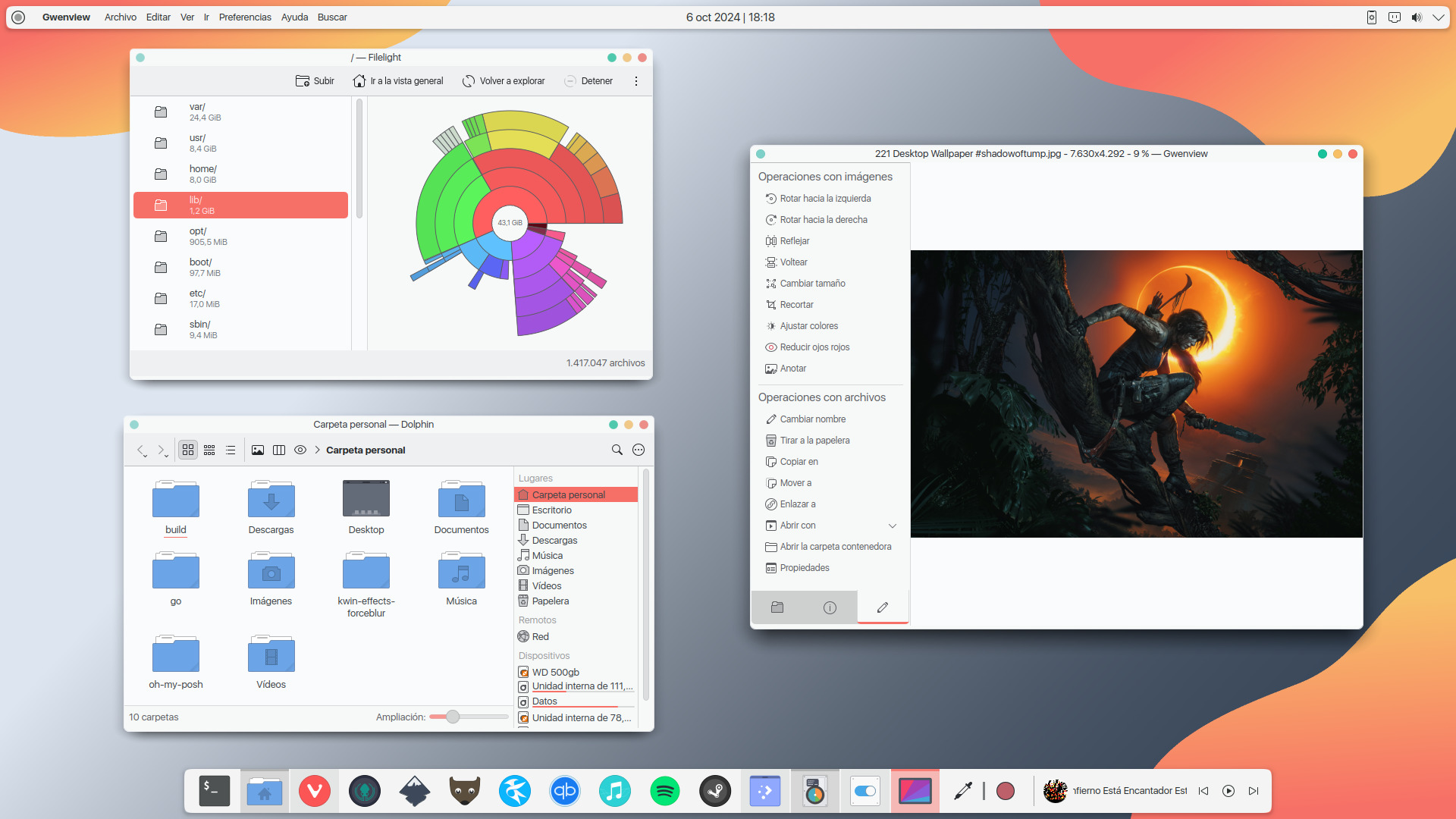Open the Buscar menu
This screenshot has width=1456, height=819.
click(332, 17)
